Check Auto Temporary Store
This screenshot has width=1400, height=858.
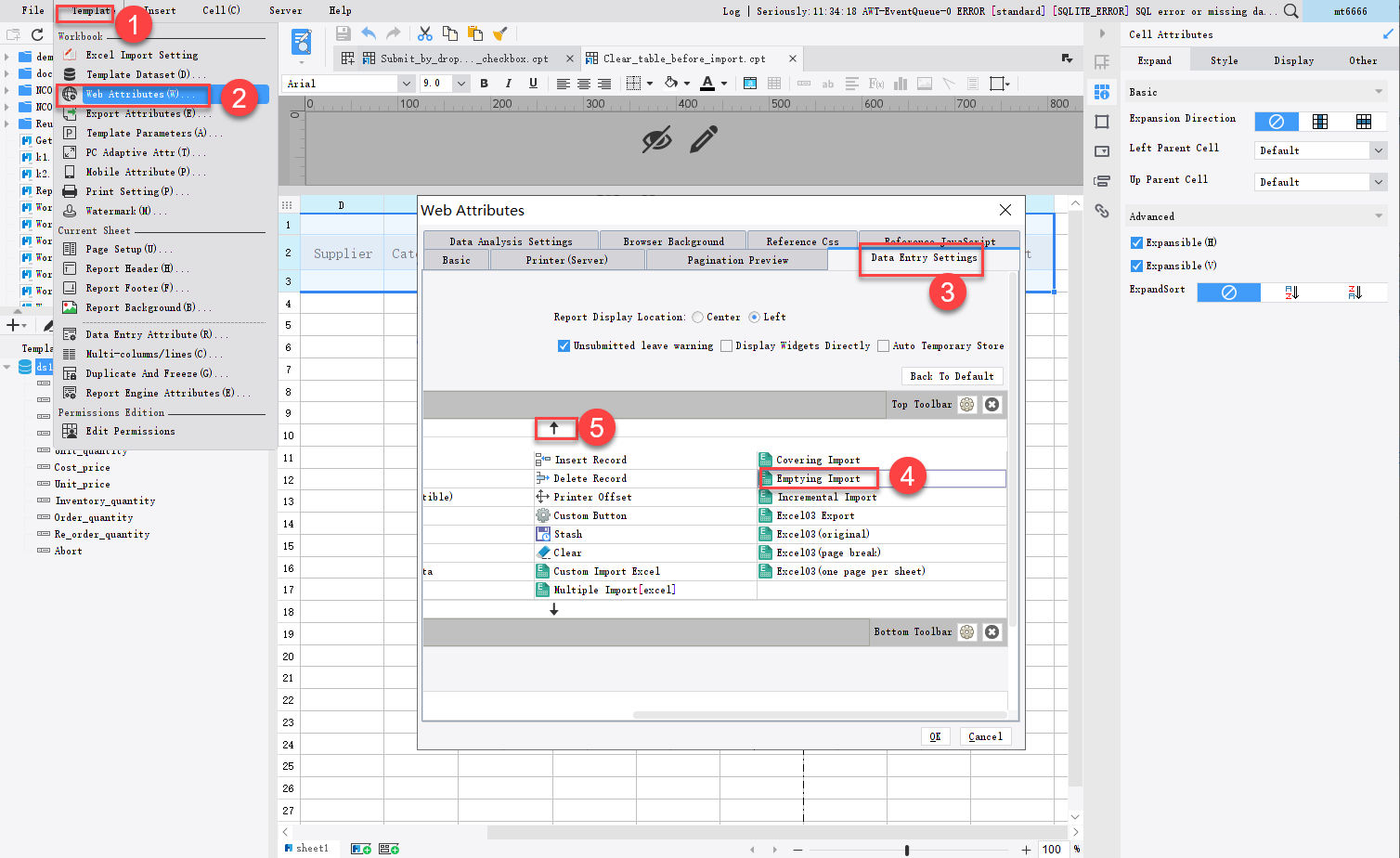coord(883,346)
